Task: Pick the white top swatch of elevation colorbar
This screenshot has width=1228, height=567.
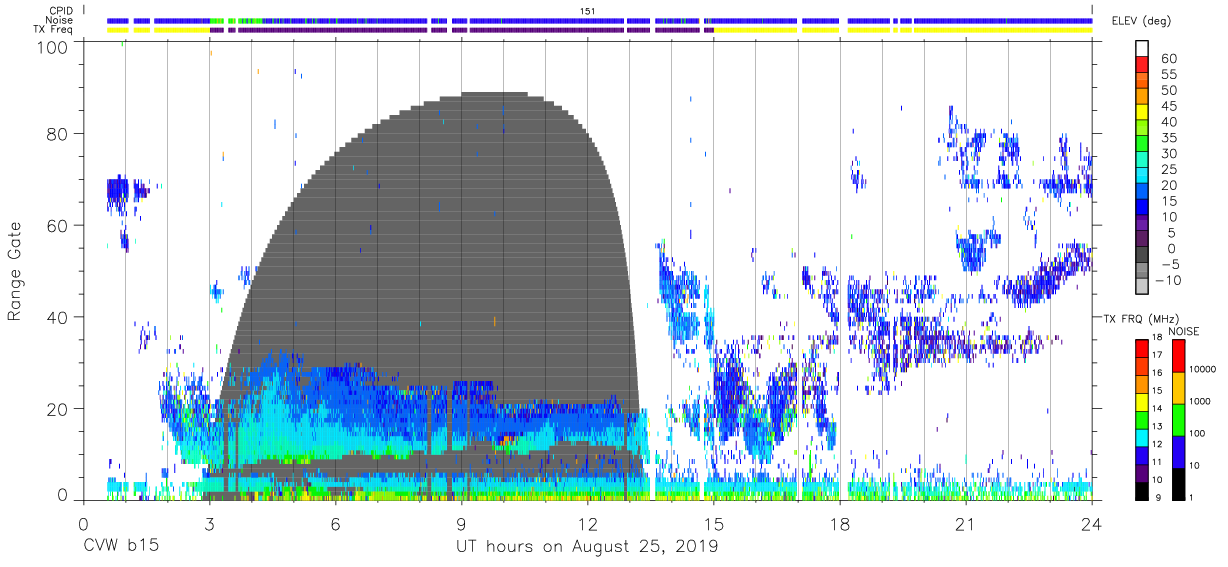Action: (x=1142, y=49)
